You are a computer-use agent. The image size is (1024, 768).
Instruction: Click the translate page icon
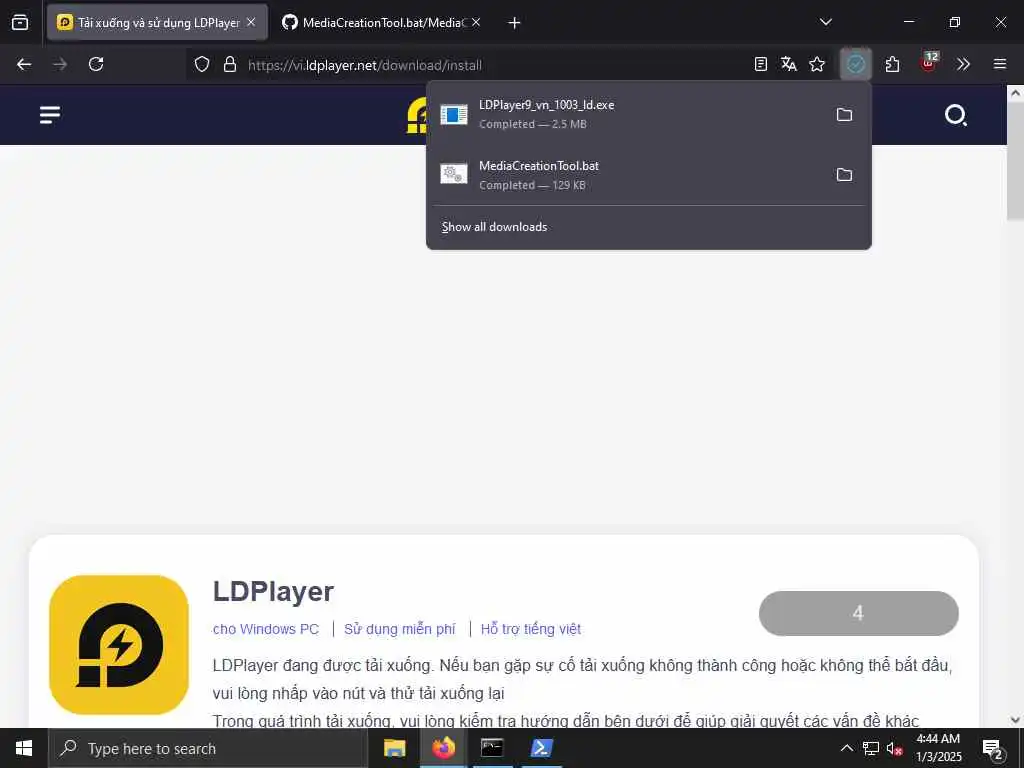click(x=788, y=64)
